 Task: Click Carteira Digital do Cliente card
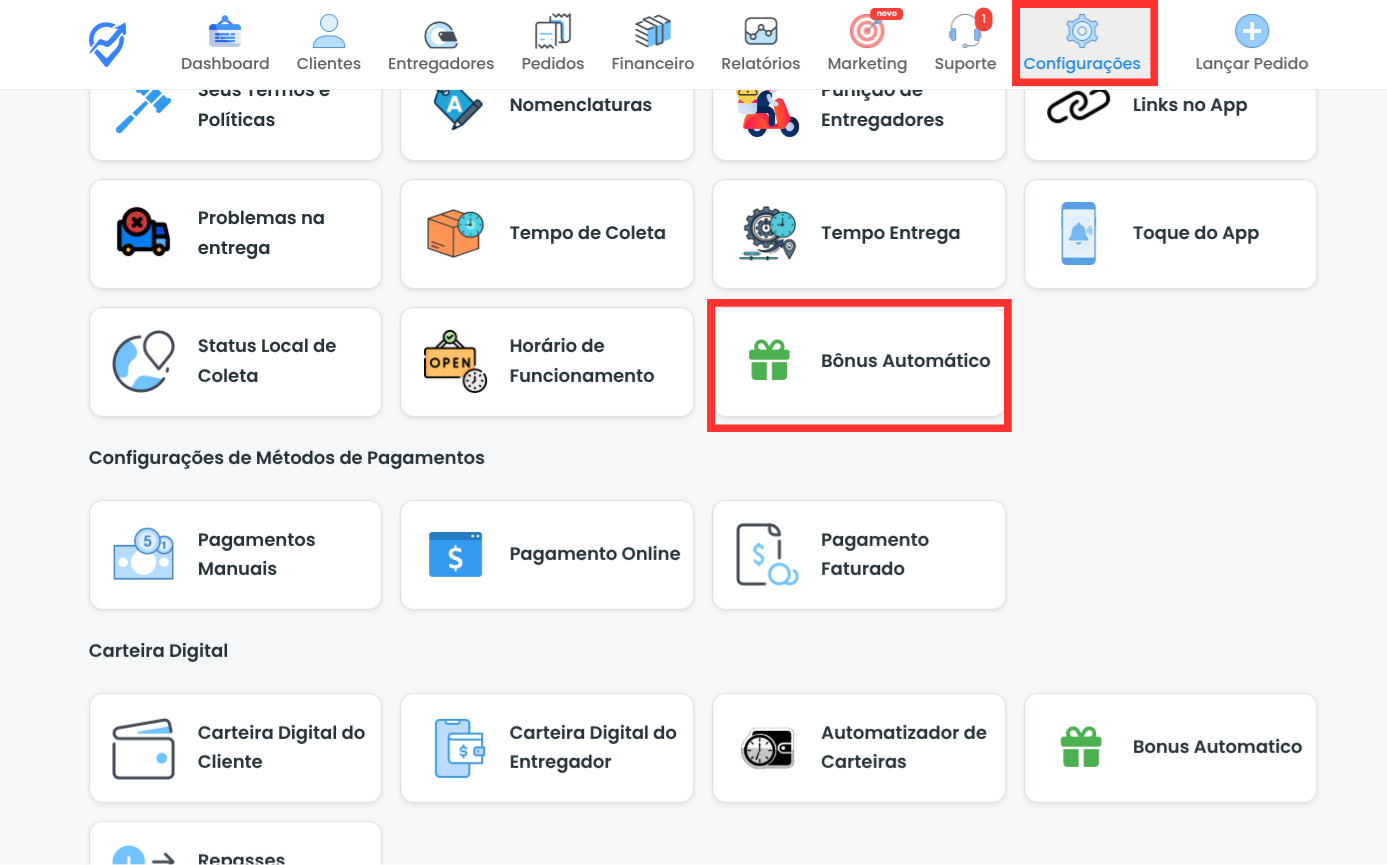coord(235,748)
